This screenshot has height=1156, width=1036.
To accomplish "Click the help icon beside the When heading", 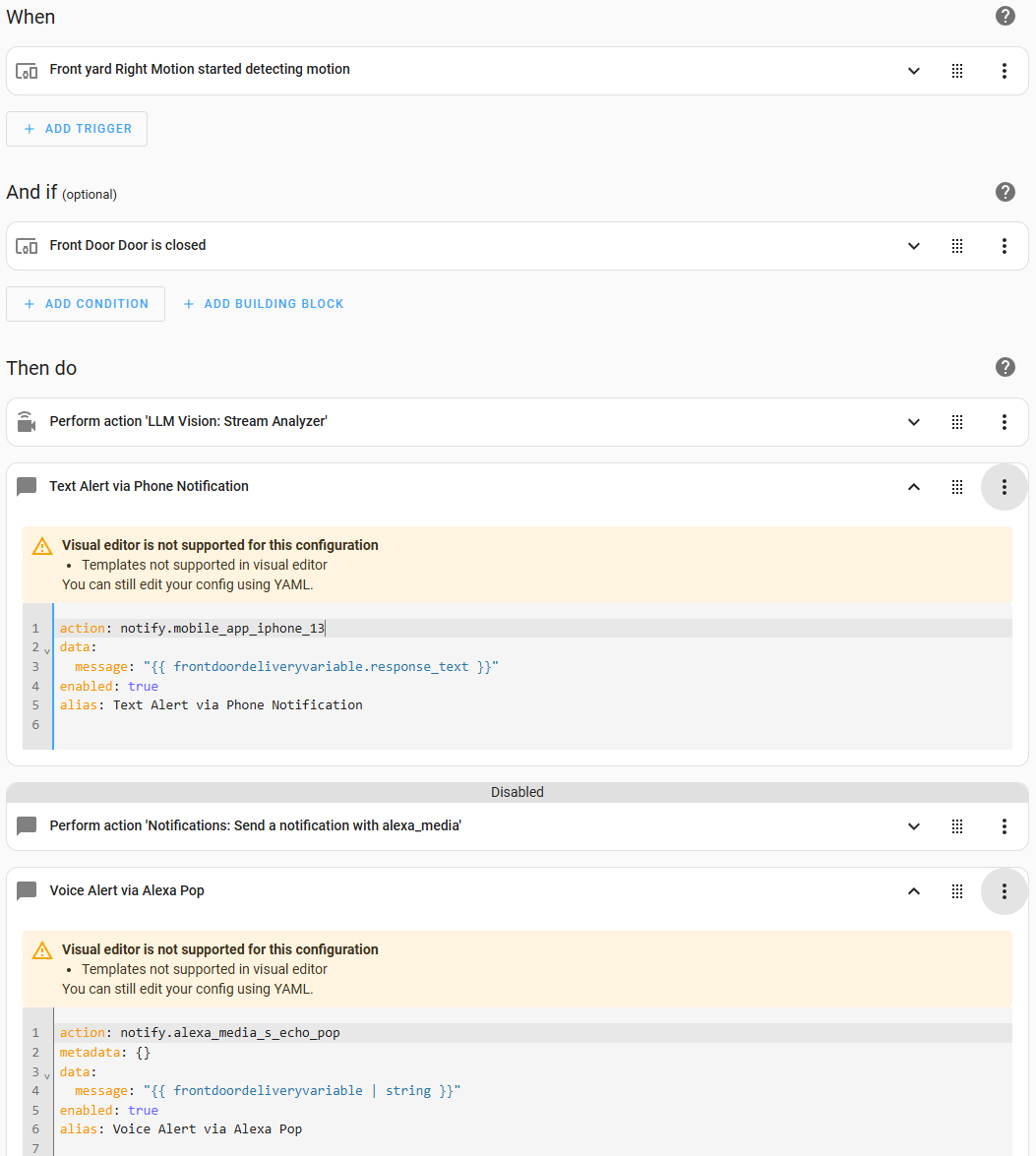I will (x=1005, y=16).
